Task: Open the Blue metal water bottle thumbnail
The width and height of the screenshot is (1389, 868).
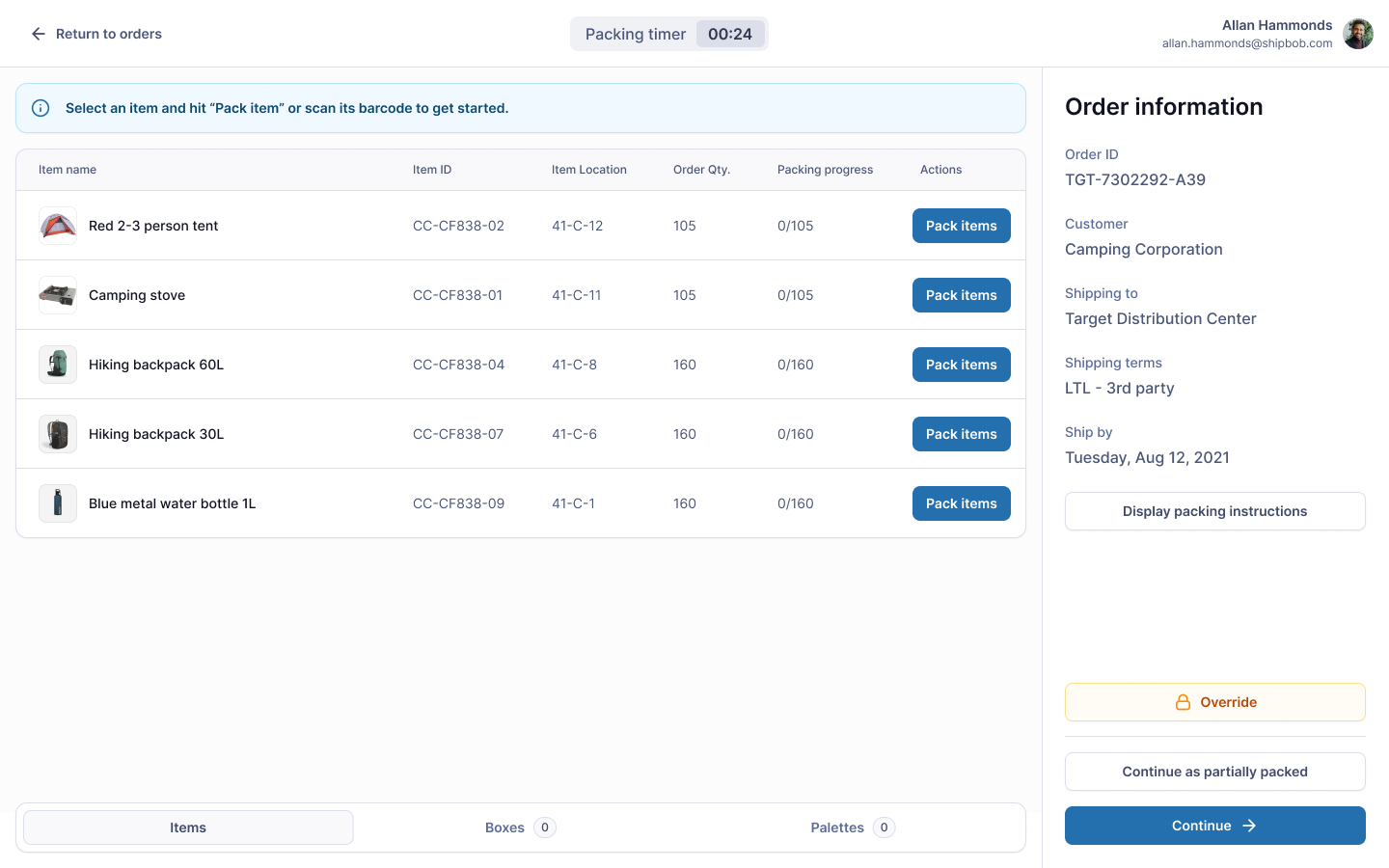Action: tap(57, 502)
